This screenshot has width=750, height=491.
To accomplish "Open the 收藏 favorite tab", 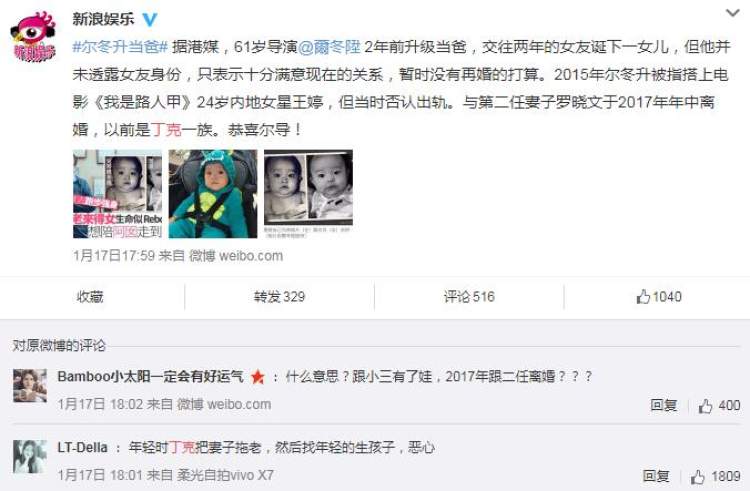I will click(x=90, y=297).
